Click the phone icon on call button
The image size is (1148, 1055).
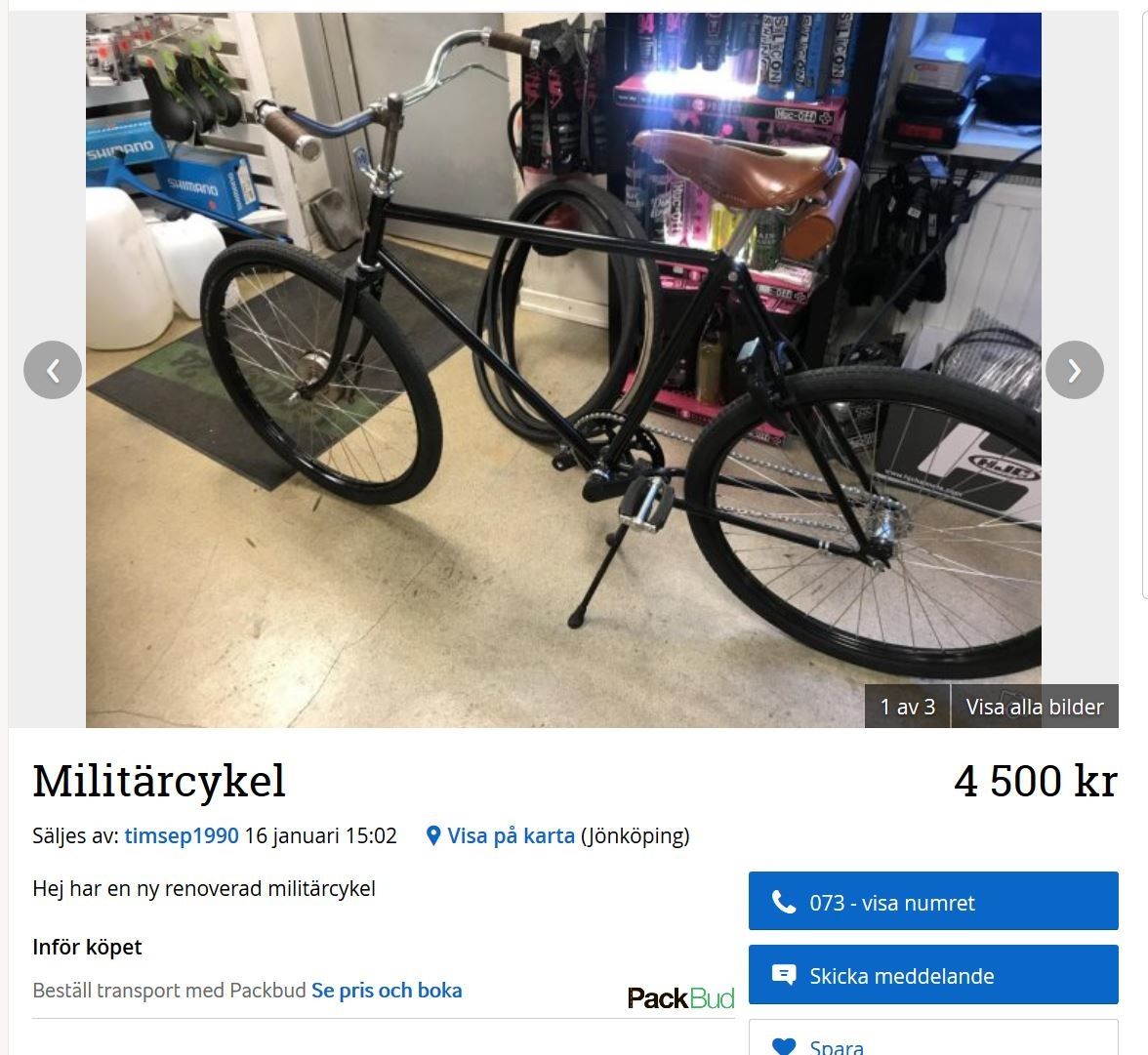click(783, 902)
